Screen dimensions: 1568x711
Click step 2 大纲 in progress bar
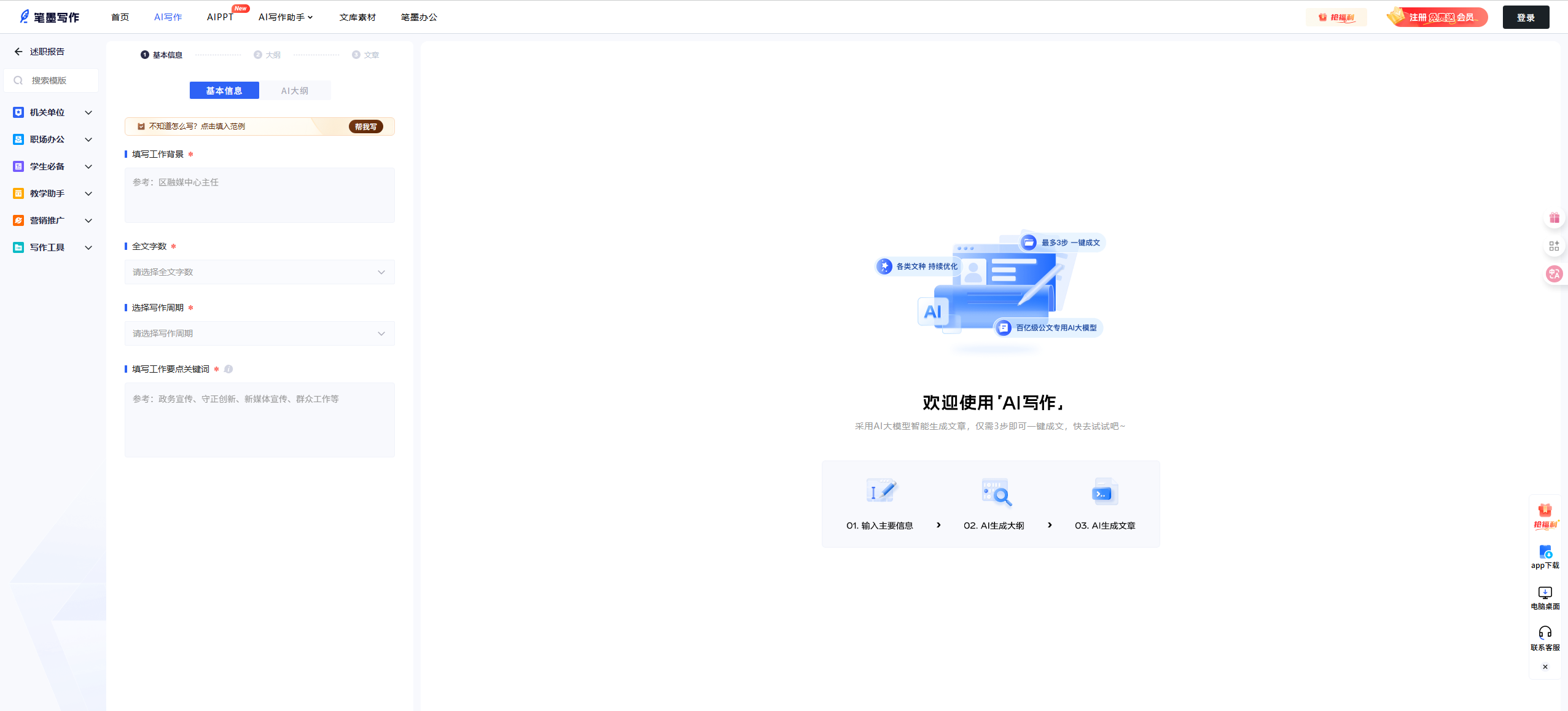tap(267, 55)
